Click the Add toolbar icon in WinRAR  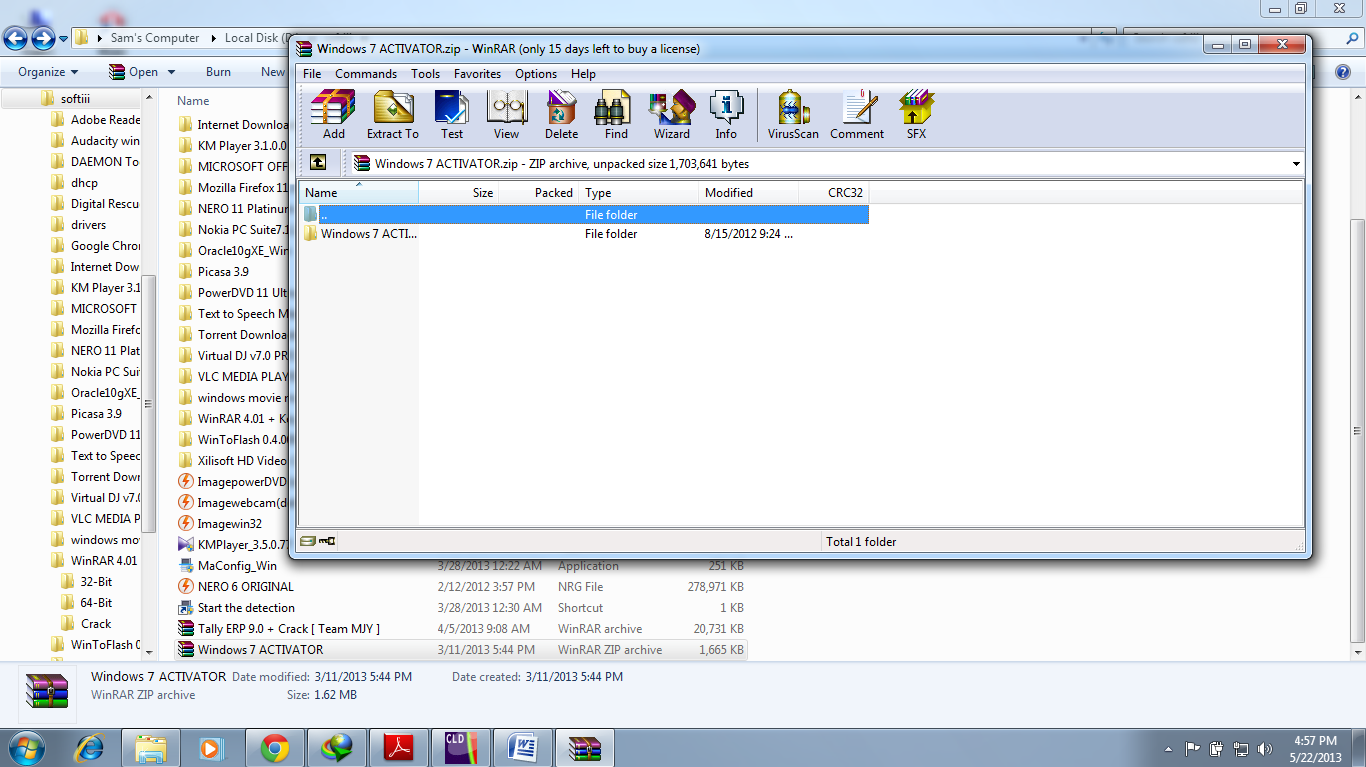coord(333,115)
